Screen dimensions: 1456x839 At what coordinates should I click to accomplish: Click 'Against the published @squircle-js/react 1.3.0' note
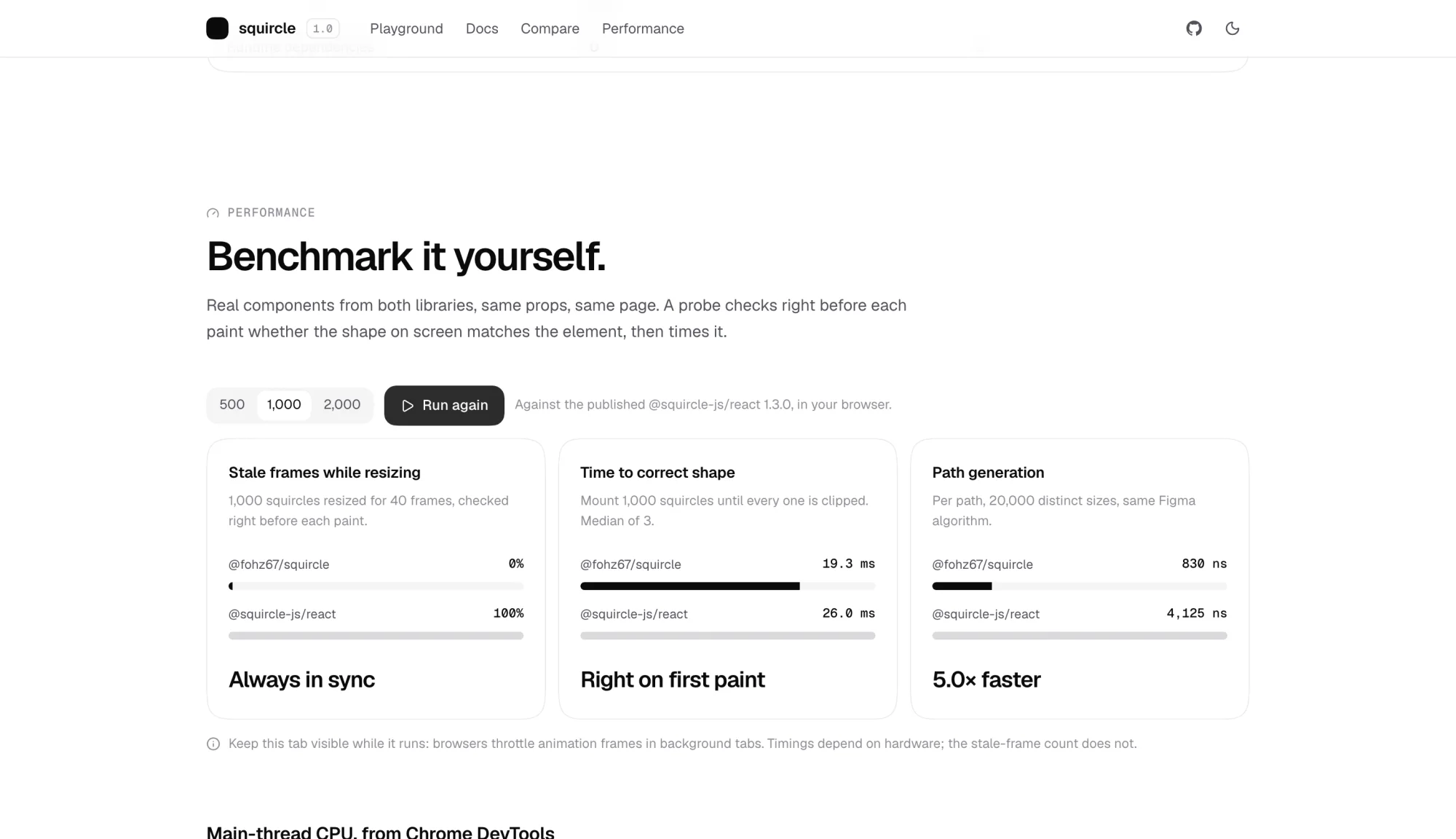coord(703,405)
